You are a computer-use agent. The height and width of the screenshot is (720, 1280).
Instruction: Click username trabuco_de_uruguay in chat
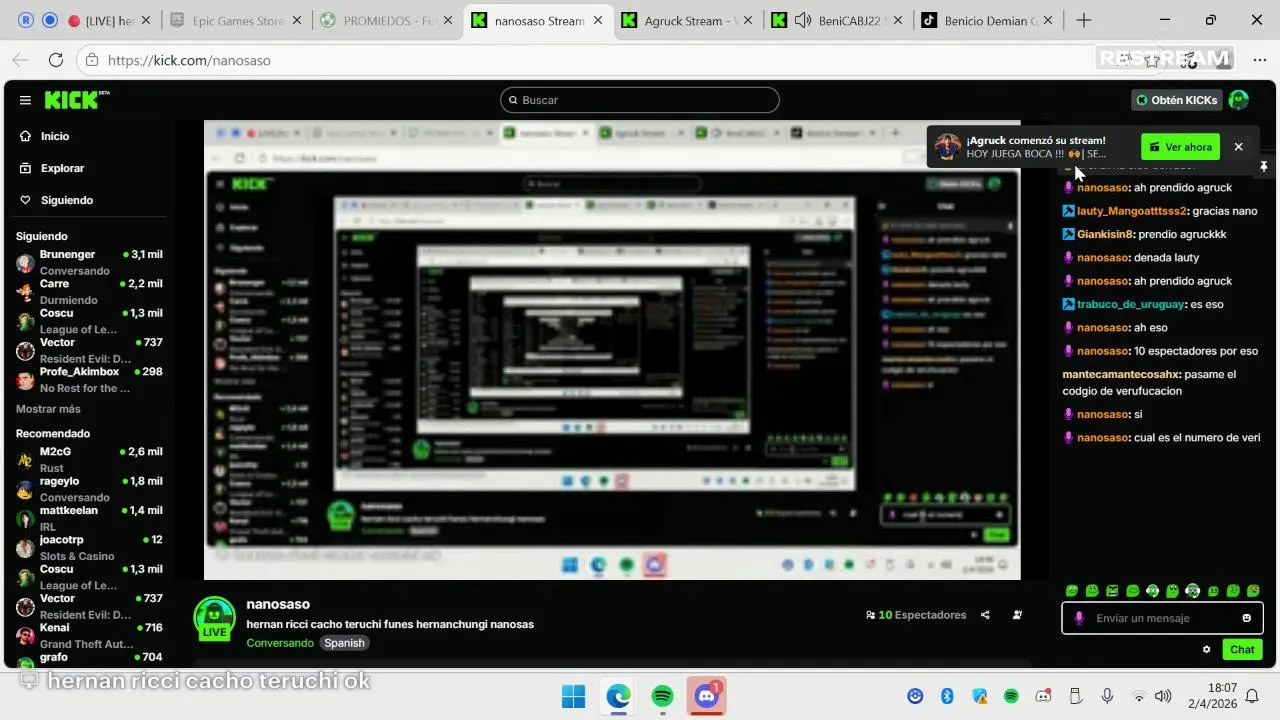coord(1131,304)
